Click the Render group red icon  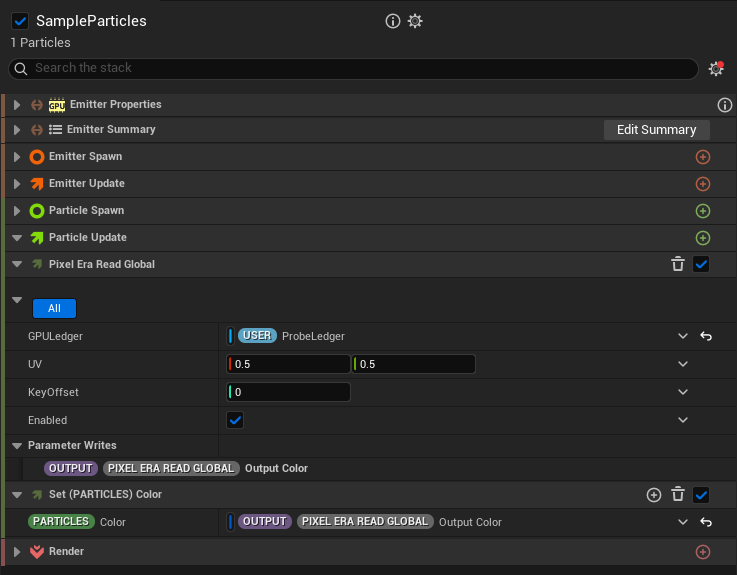point(37,551)
